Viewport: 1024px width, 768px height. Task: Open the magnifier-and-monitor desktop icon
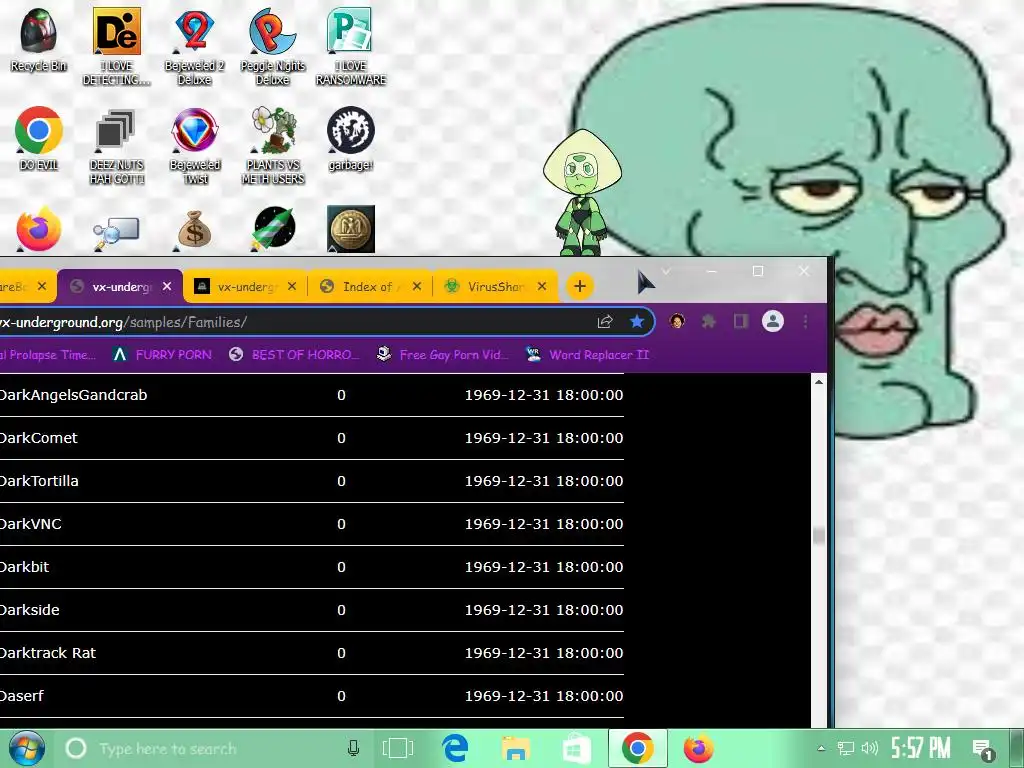(116, 232)
